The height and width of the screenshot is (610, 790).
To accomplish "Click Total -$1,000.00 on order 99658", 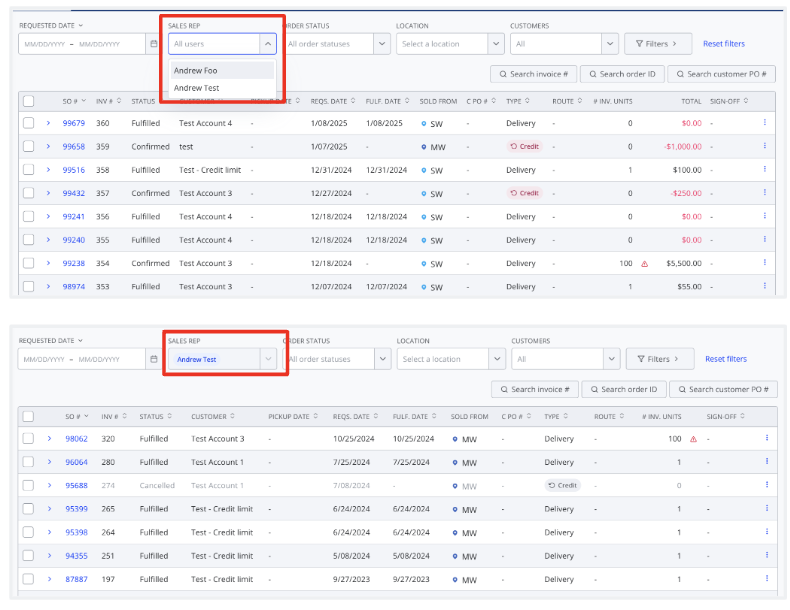I will tap(683, 147).
